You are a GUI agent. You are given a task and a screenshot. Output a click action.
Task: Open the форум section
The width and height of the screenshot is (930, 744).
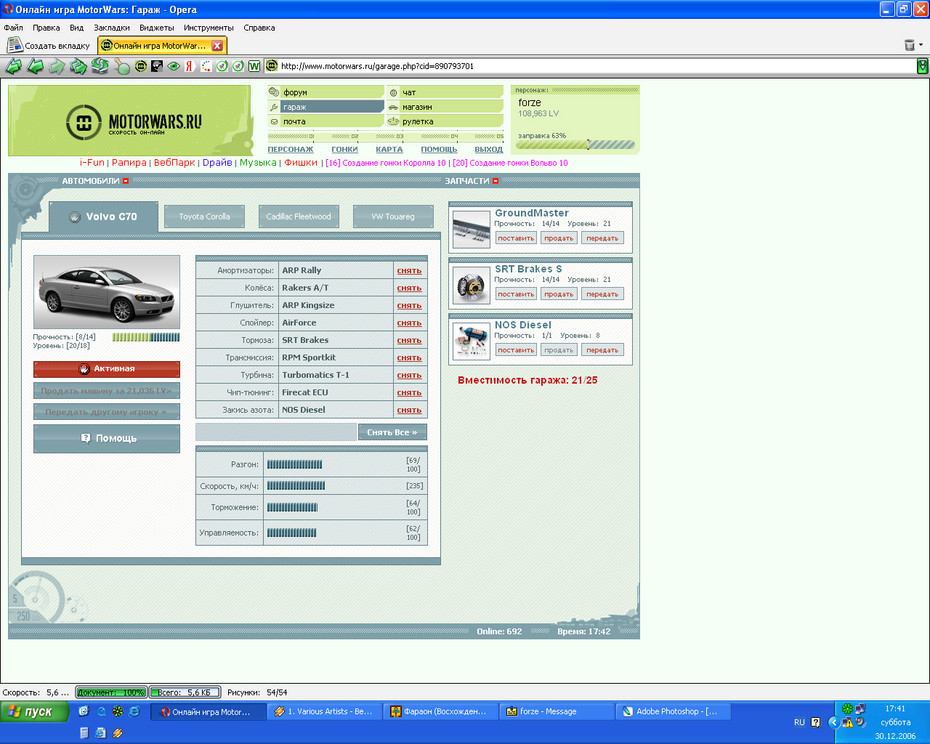[x=326, y=92]
